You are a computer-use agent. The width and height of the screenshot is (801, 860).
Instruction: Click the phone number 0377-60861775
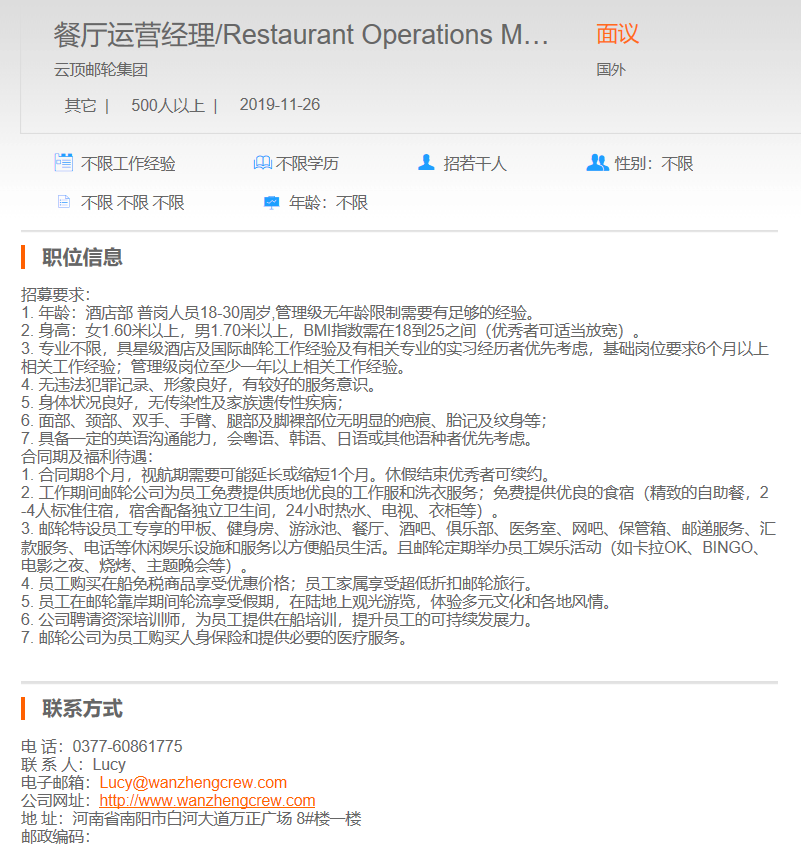coord(127,746)
